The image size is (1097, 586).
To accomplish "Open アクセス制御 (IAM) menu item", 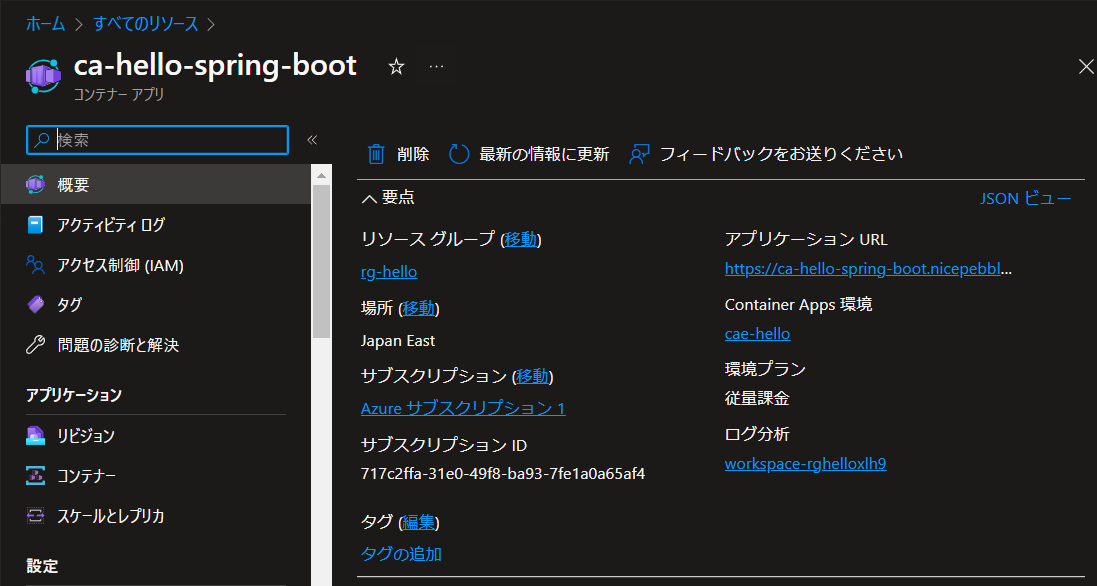I will click(156, 265).
